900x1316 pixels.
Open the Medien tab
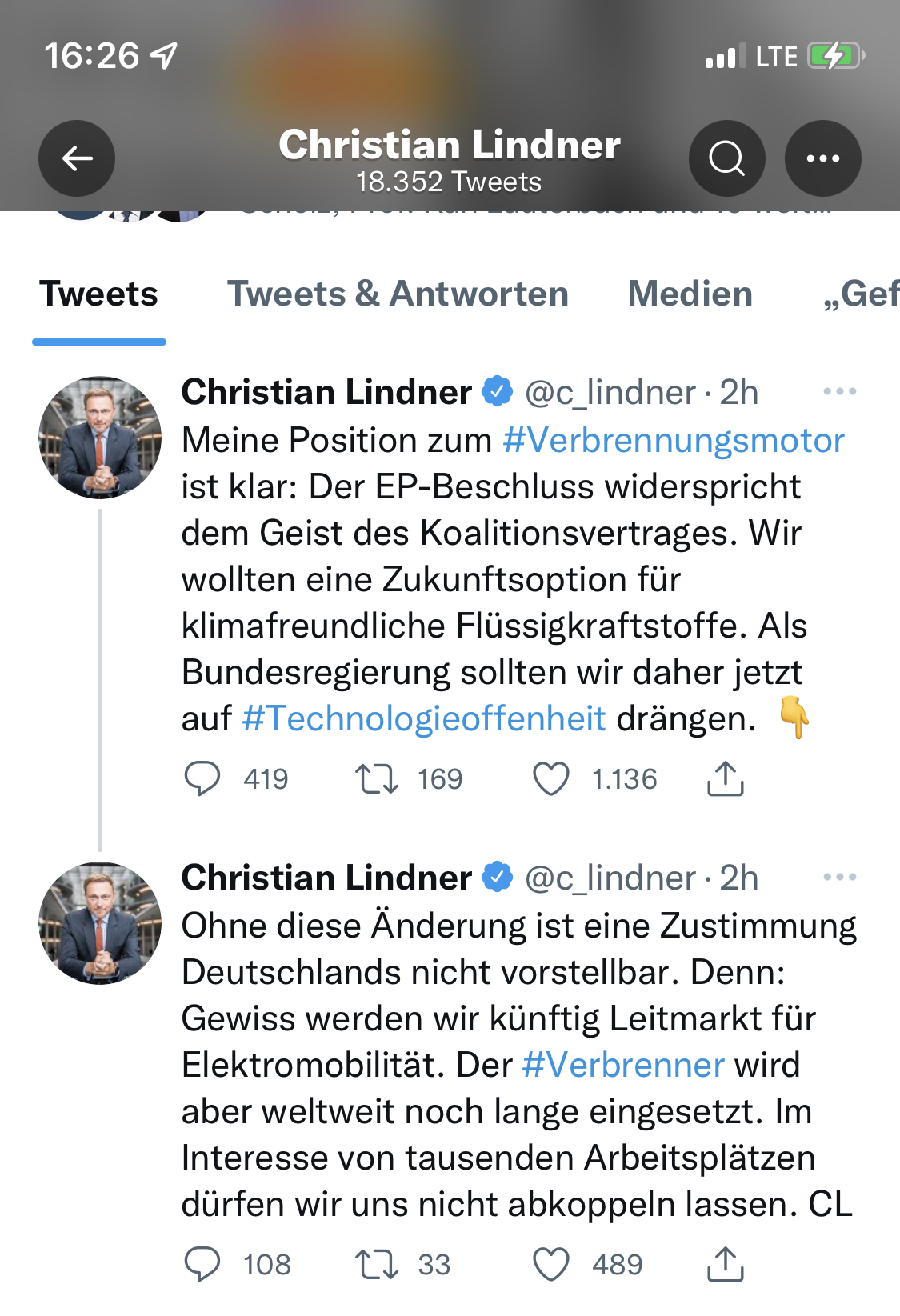pyautogui.click(x=689, y=294)
